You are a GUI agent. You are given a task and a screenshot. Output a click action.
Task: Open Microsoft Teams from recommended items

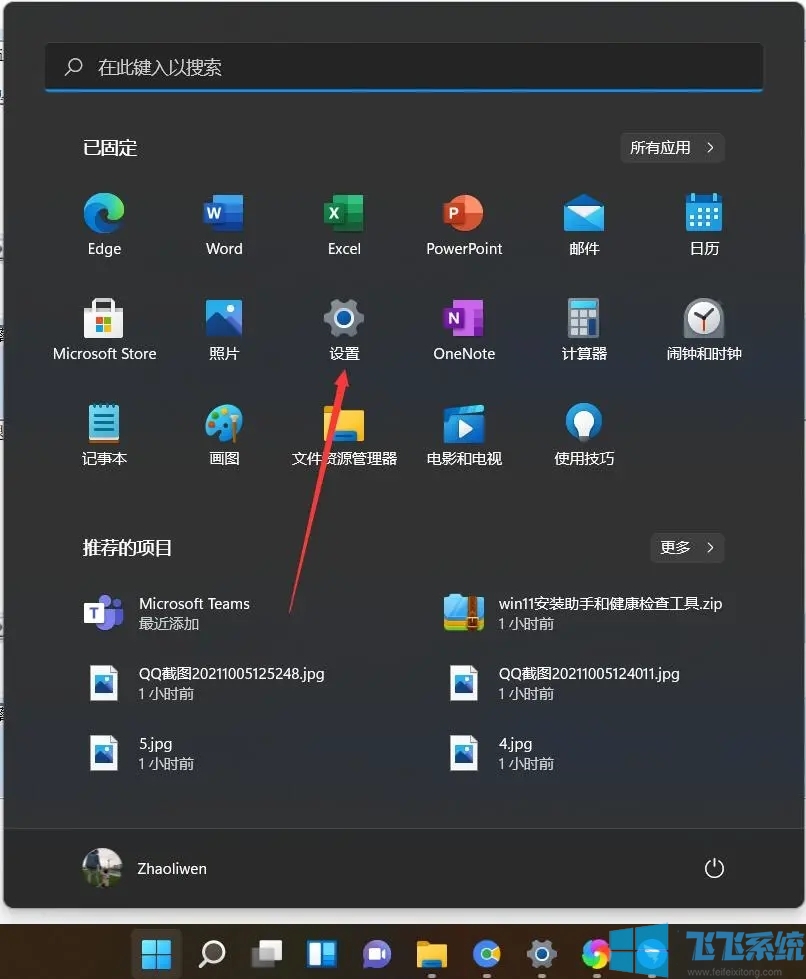[195, 612]
